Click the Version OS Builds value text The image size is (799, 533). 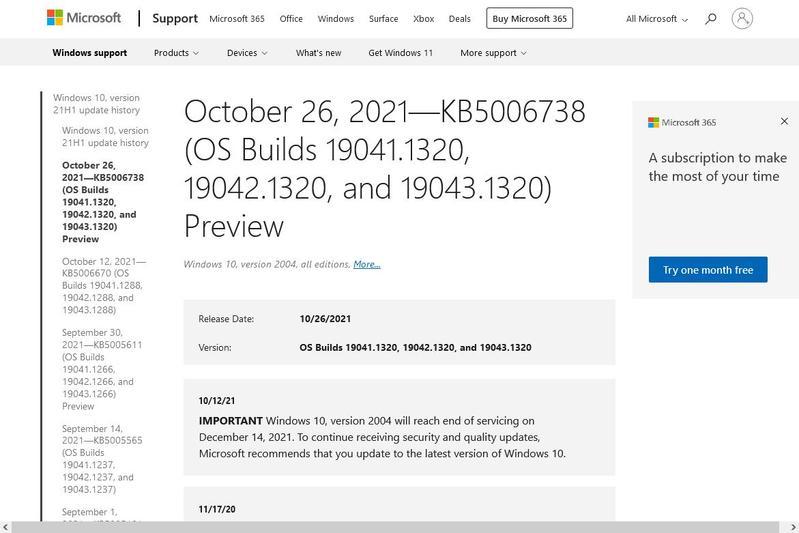415,348
